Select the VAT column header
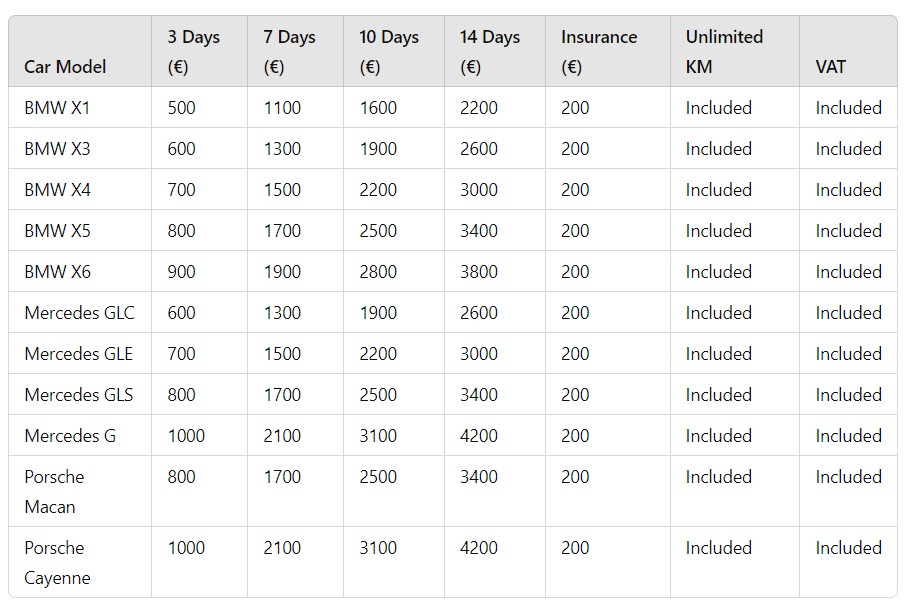 point(830,67)
